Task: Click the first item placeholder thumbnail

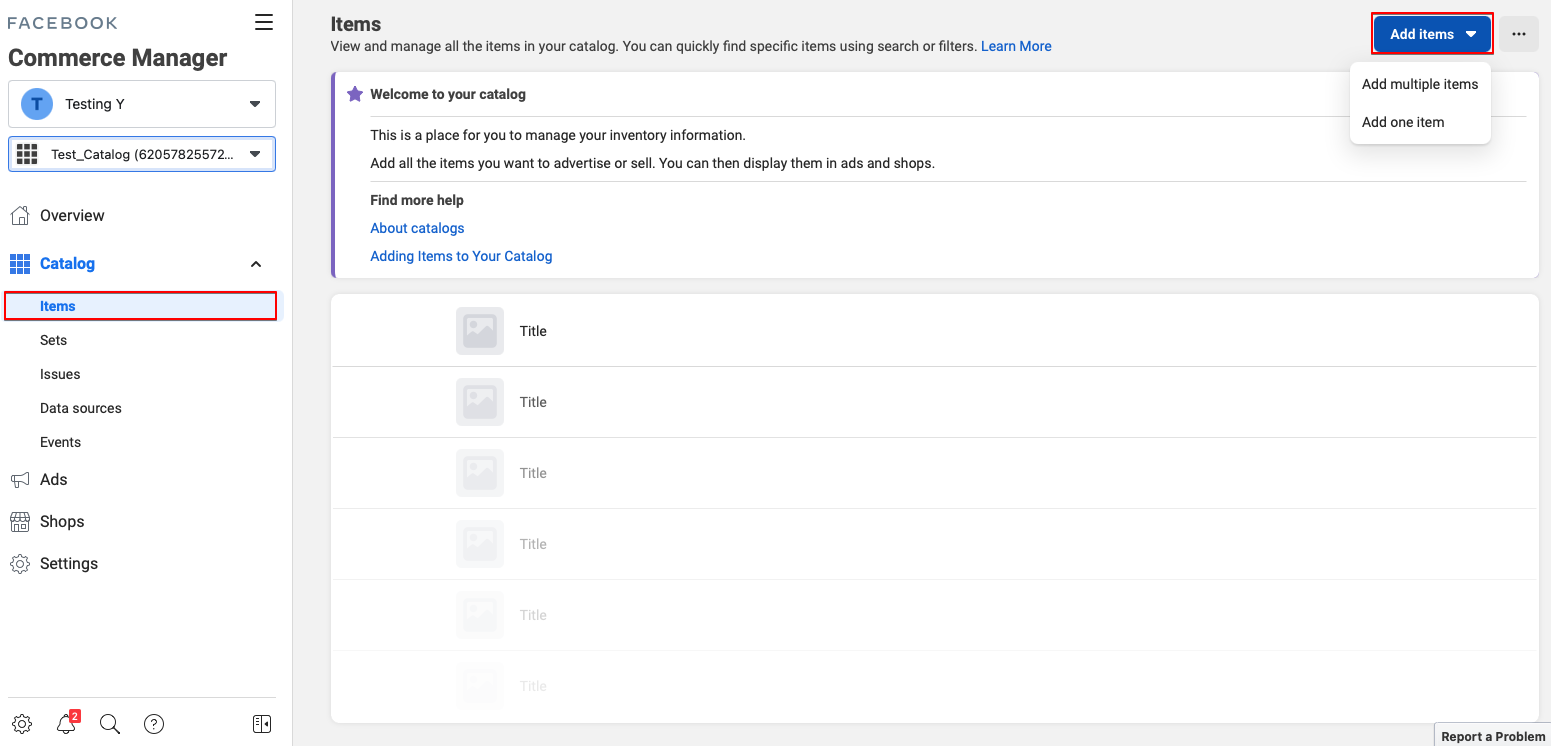Action: tap(479, 331)
